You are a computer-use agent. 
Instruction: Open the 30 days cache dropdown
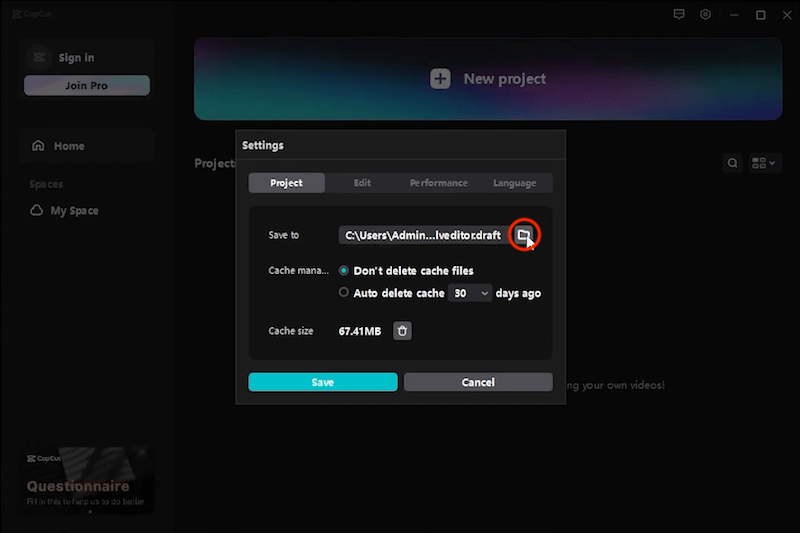tap(470, 293)
